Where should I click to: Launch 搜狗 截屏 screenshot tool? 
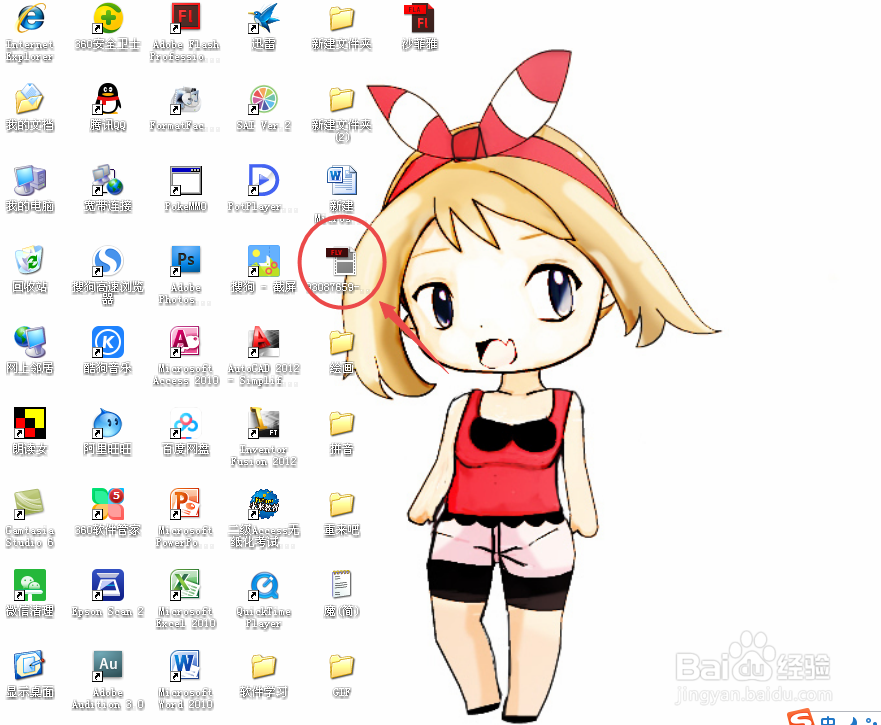click(x=264, y=261)
